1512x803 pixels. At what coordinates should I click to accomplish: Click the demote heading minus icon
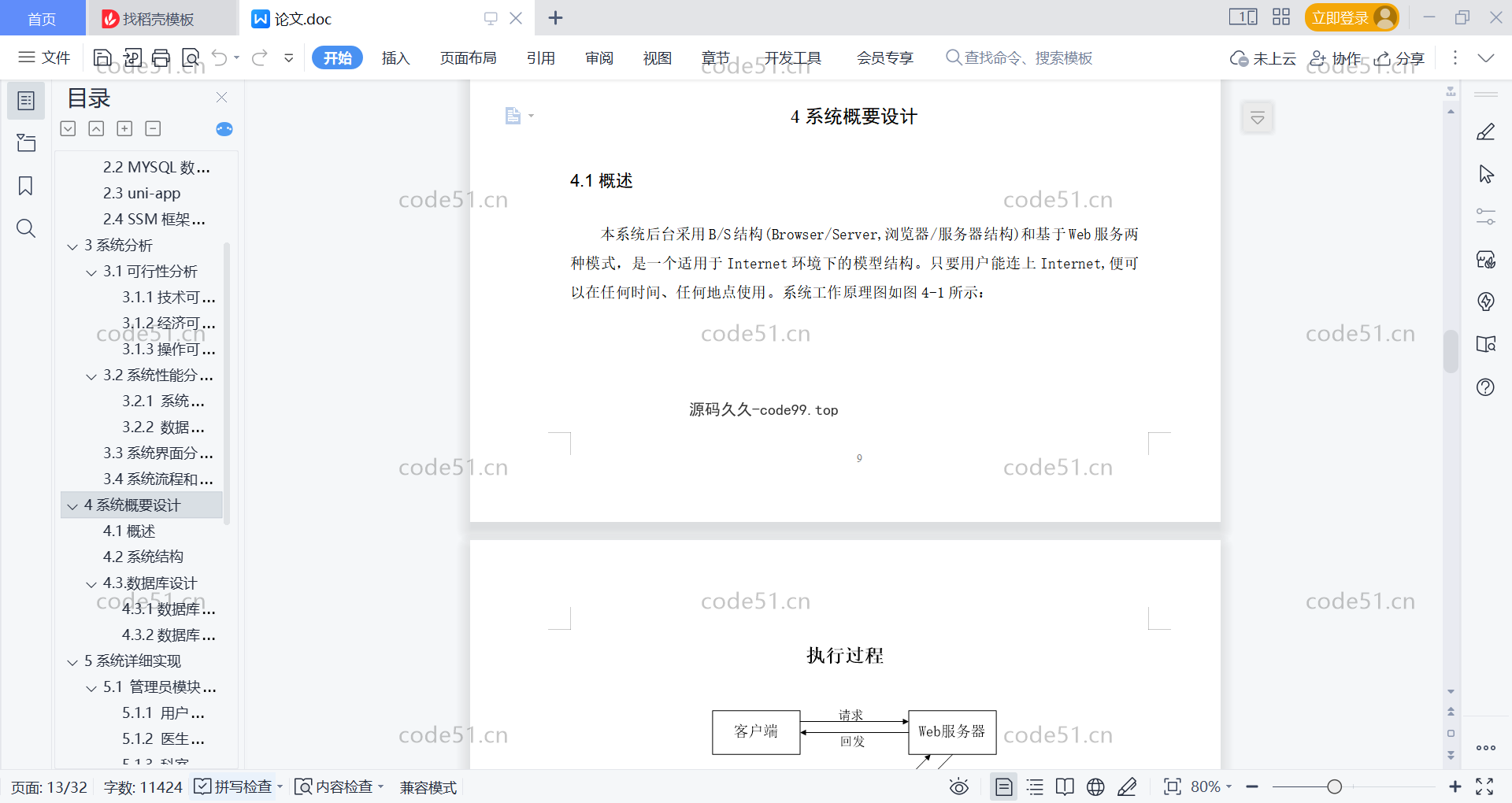click(x=153, y=128)
